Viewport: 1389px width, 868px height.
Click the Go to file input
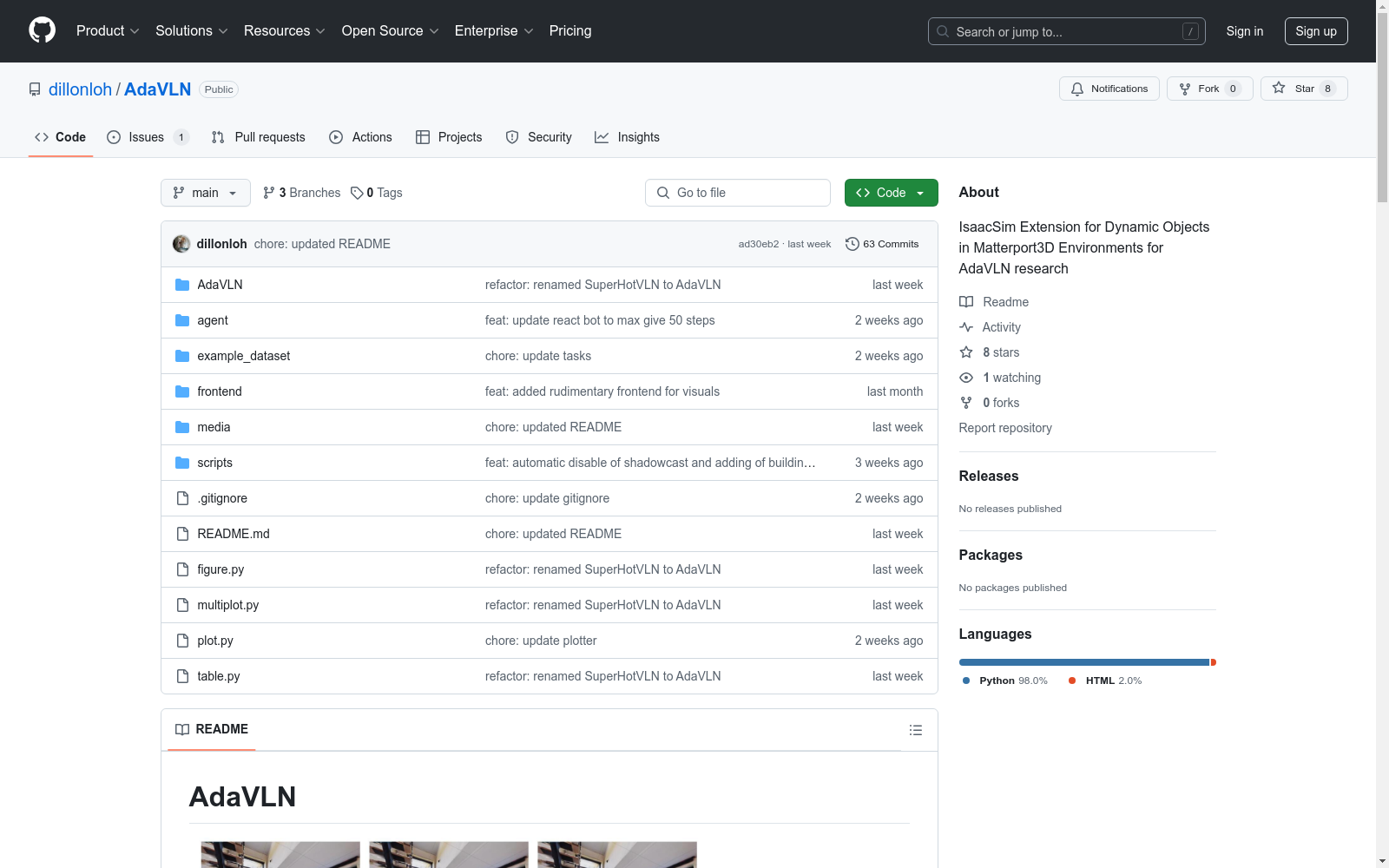738,193
